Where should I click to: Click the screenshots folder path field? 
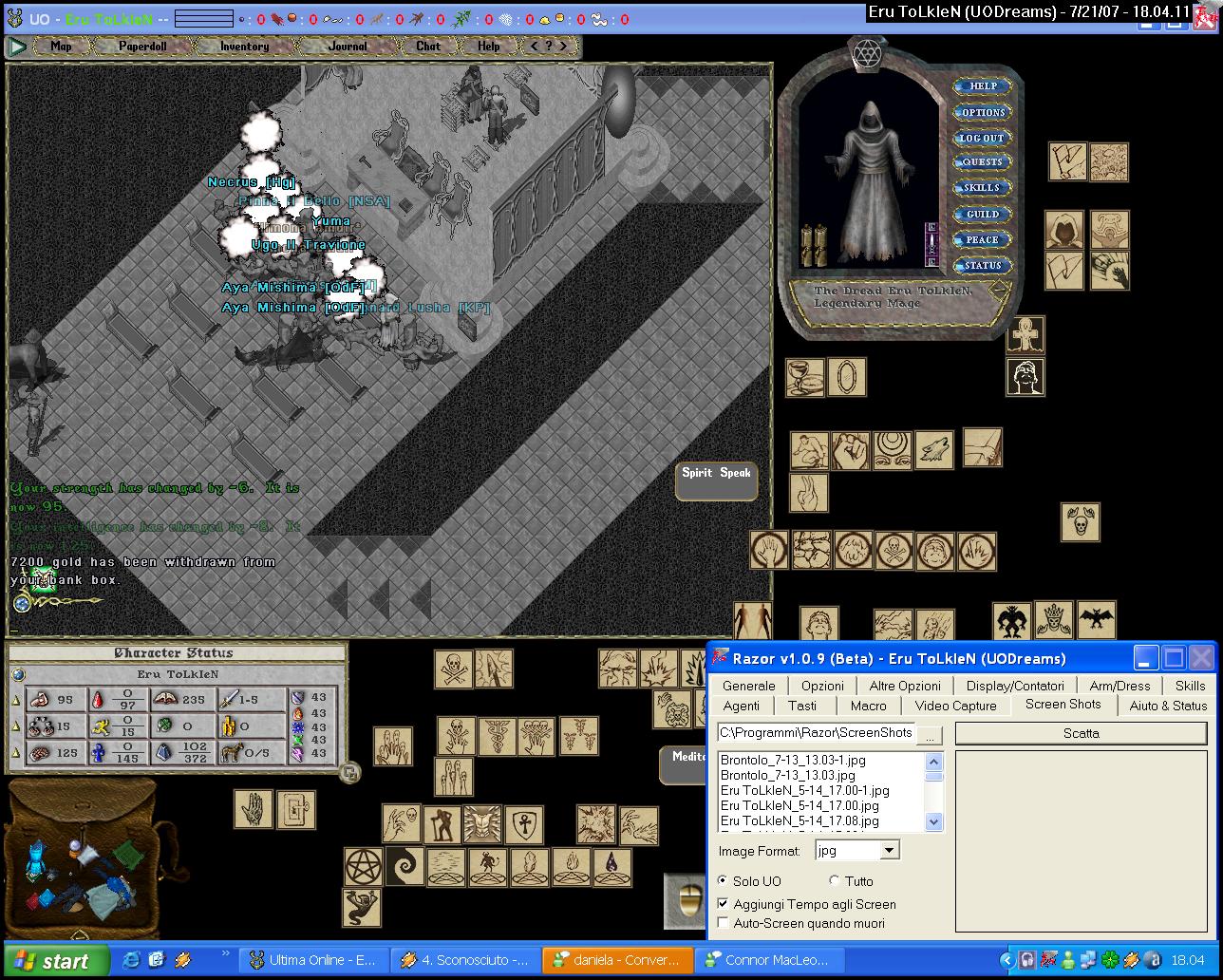817,733
